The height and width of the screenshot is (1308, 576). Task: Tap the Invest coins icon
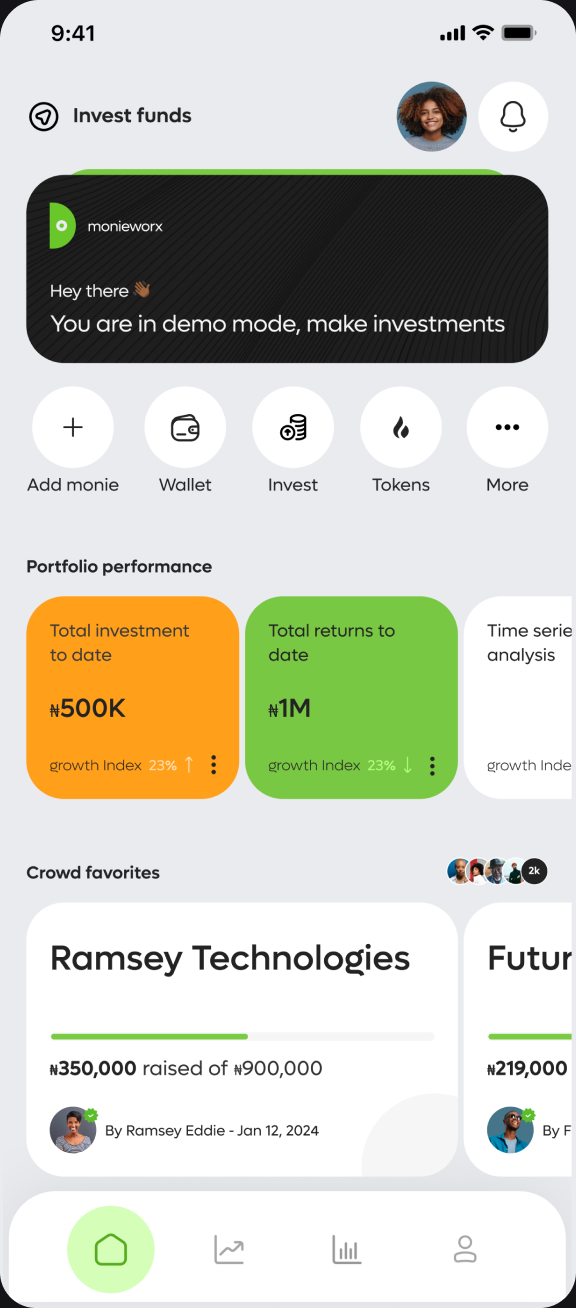(293, 428)
